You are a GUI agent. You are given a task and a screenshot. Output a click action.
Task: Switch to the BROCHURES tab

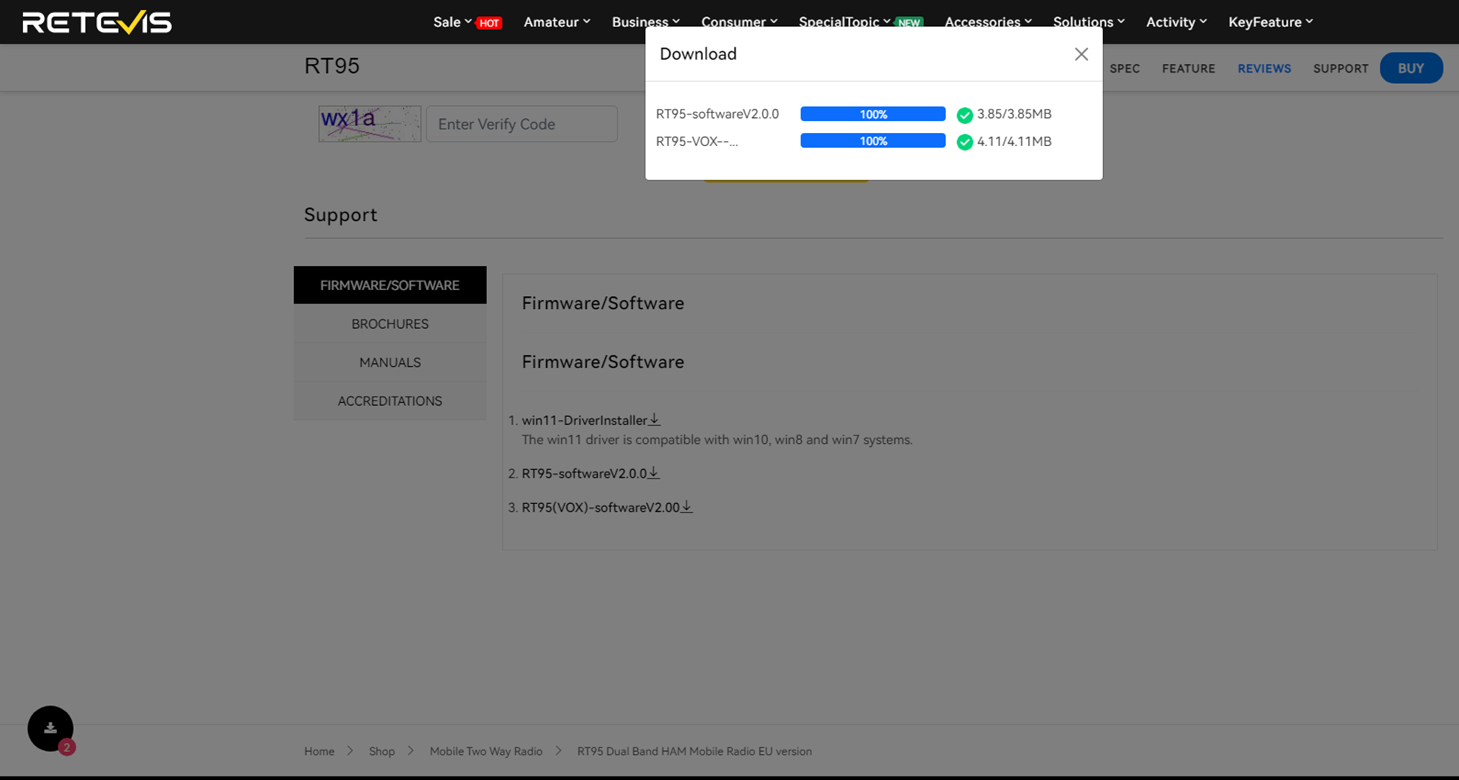pos(390,324)
